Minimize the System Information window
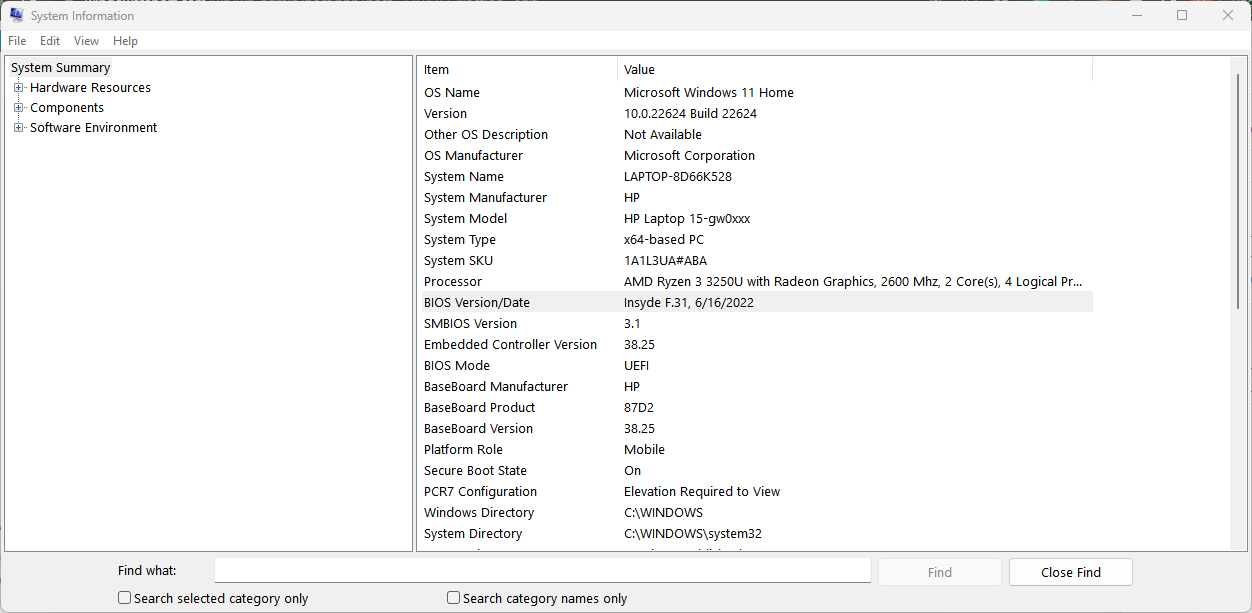Screen dimensions: 1252x613 click(1136, 15)
